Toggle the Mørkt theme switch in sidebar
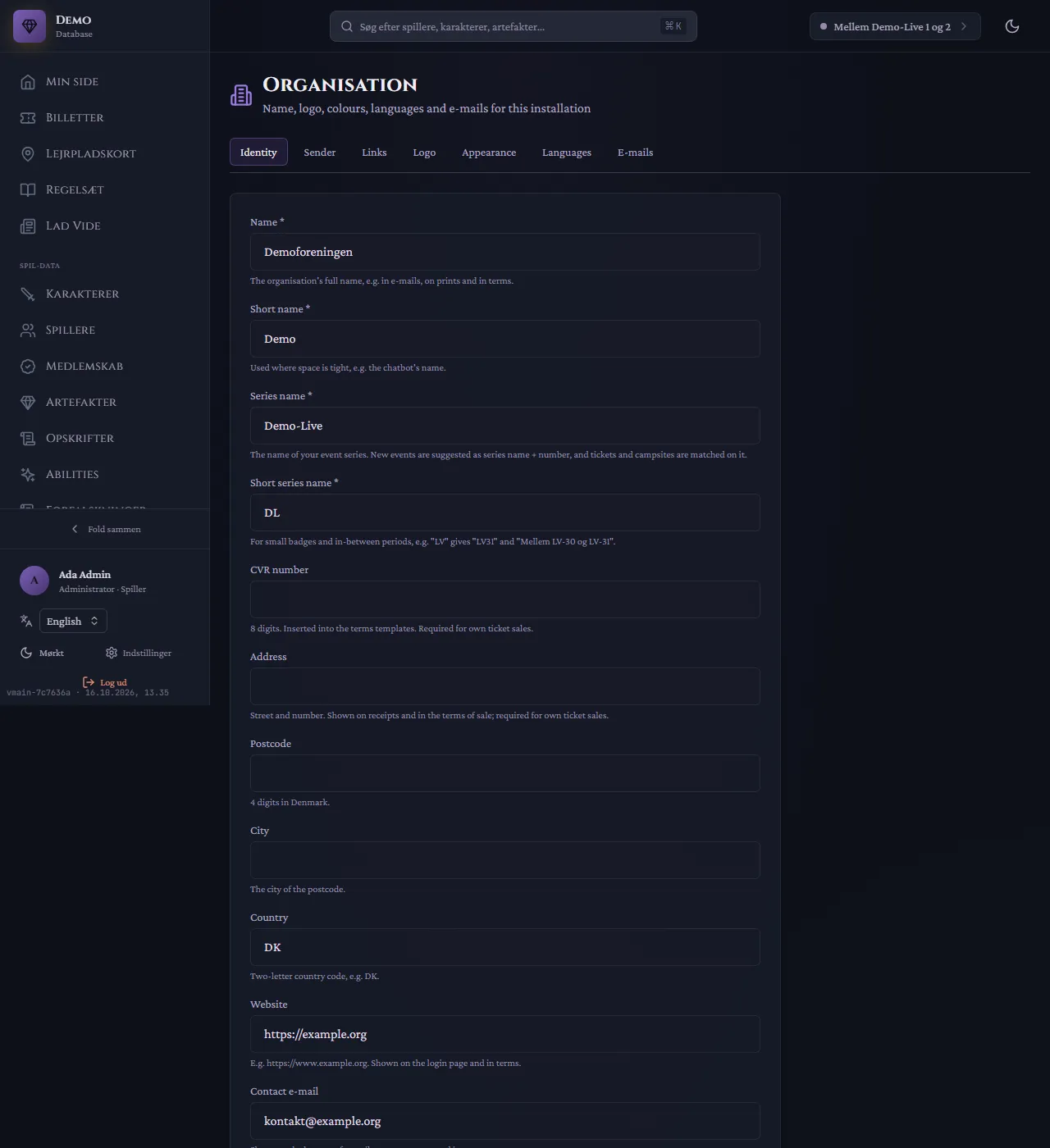The image size is (1050, 1148). click(x=43, y=653)
